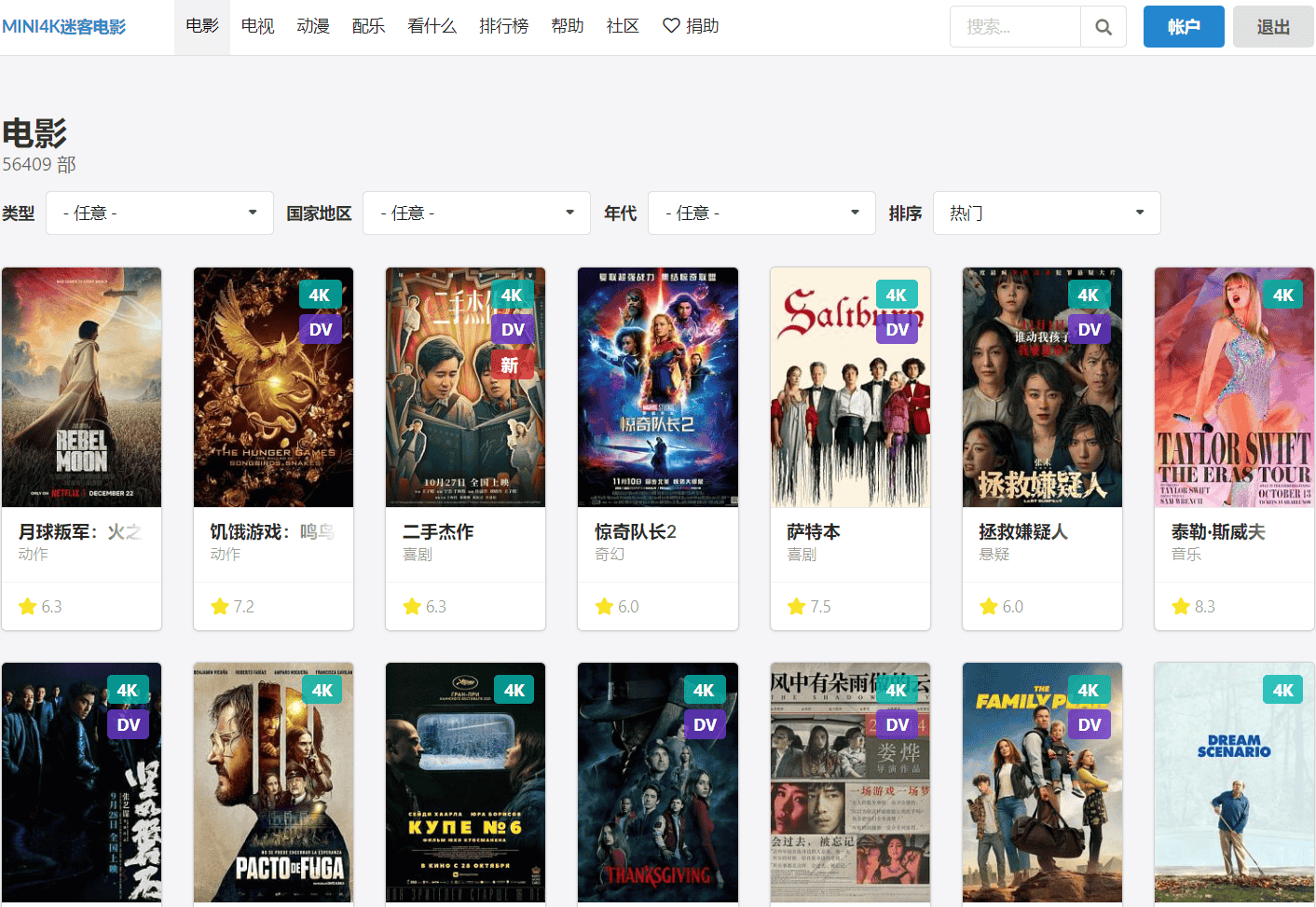Image resolution: width=1316 pixels, height=907 pixels.
Task: Open the Rebel Moon poster thumbnail
Action: [x=82, y=388]
